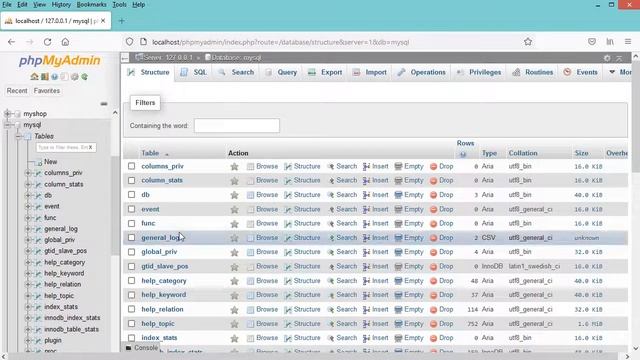Check the db table checkbox
Viewport: 640px width, 360px height.
(131, 195)
